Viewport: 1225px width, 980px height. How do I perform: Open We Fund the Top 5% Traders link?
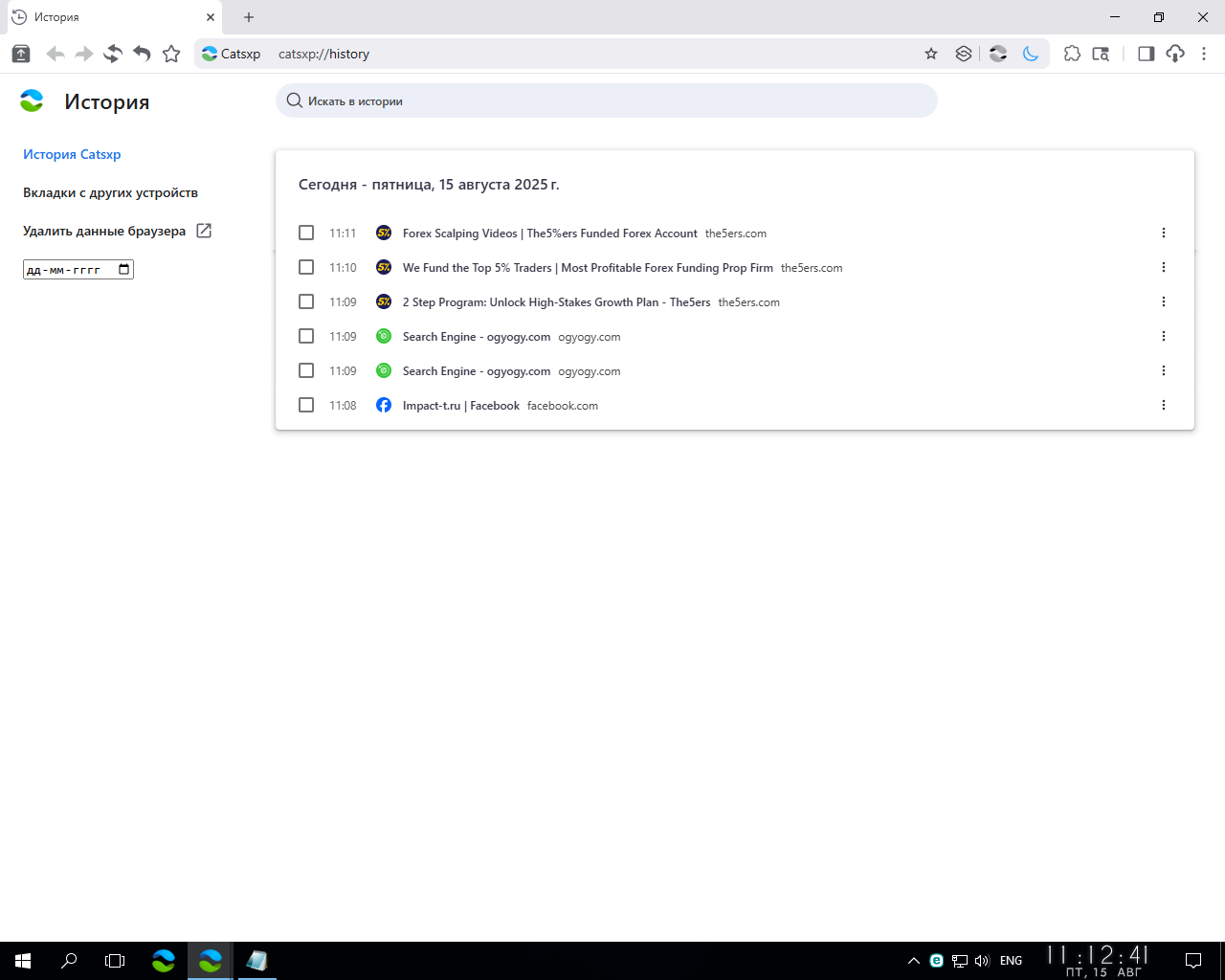[x=588, y=267]
